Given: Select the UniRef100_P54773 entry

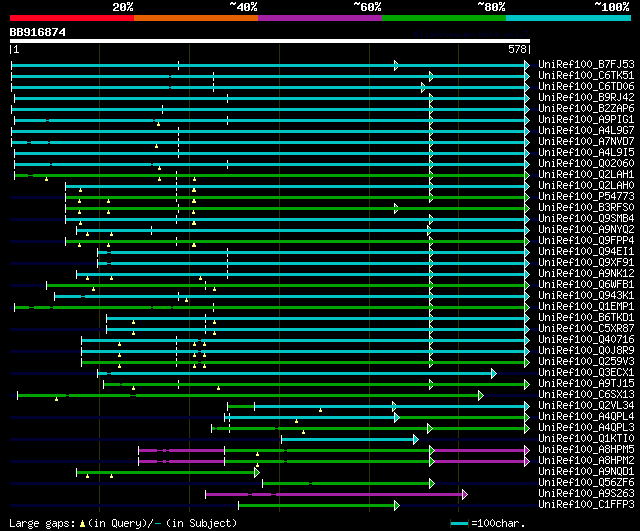Looking at the screenshot, I should (586, 197).
